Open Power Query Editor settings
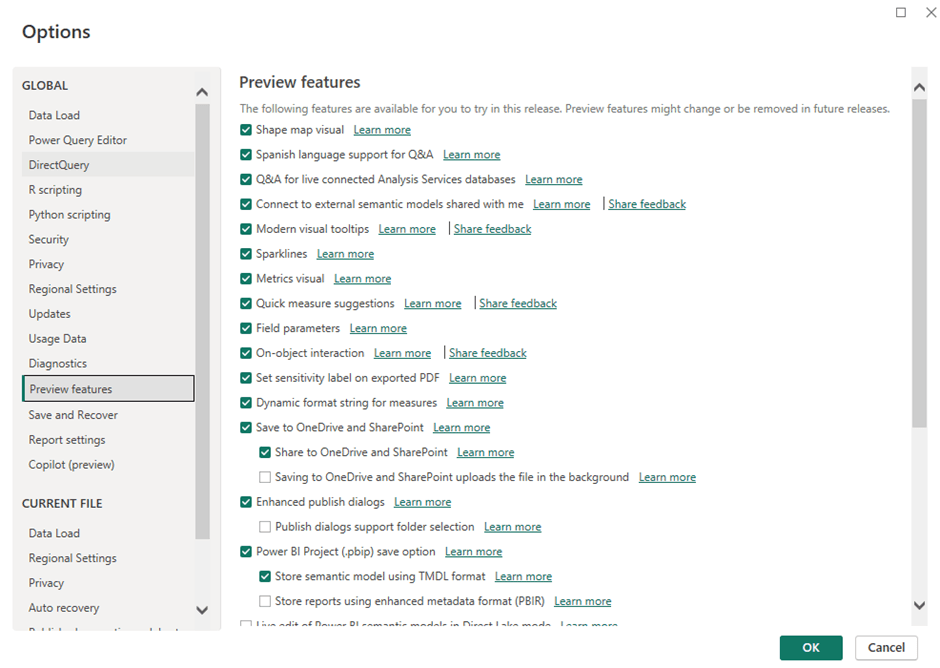The image size is (940, 668). pyautogui.click(x=108, y=140)
